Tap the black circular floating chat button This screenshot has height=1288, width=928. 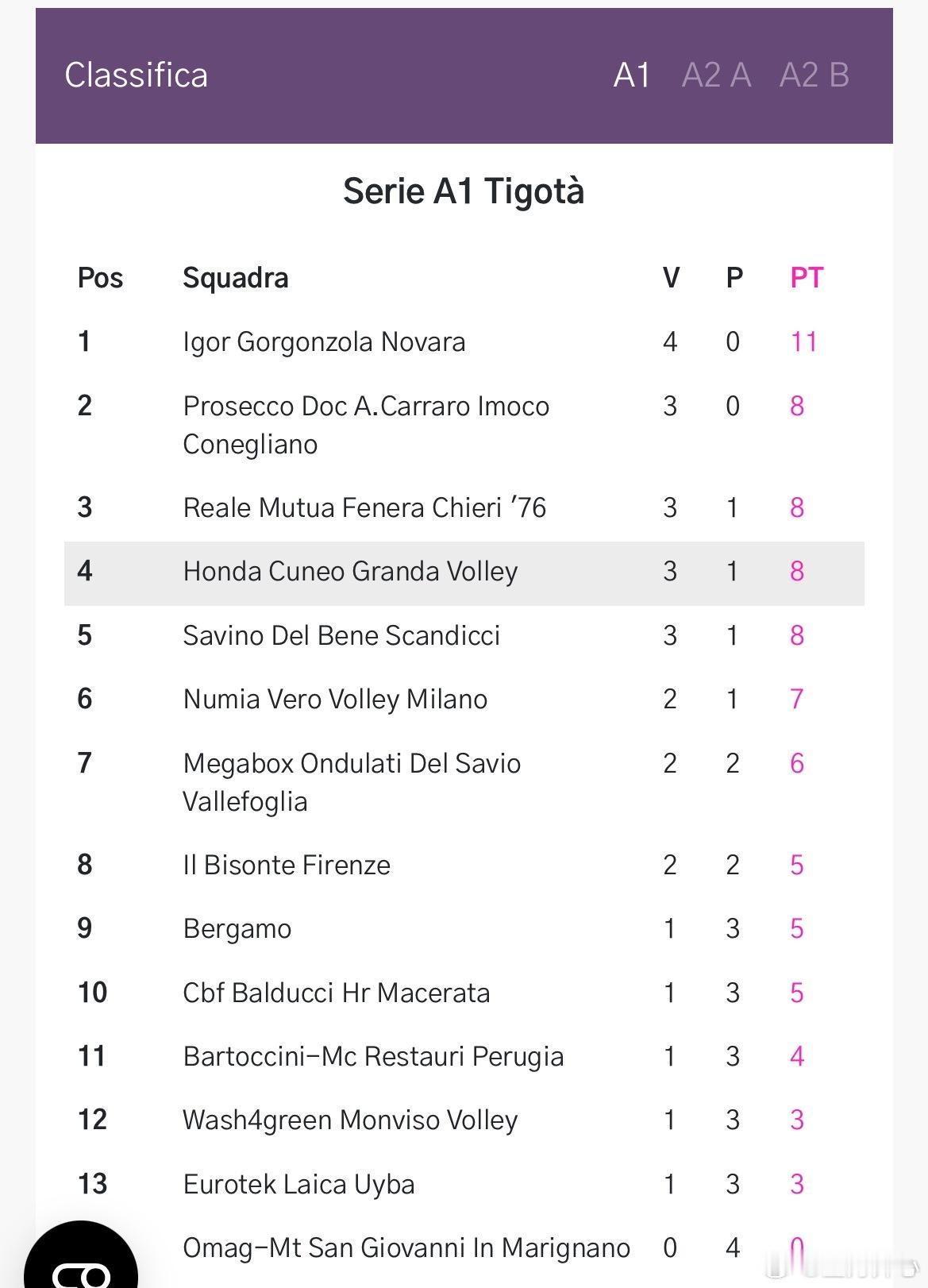click(x=79, y=1263)
